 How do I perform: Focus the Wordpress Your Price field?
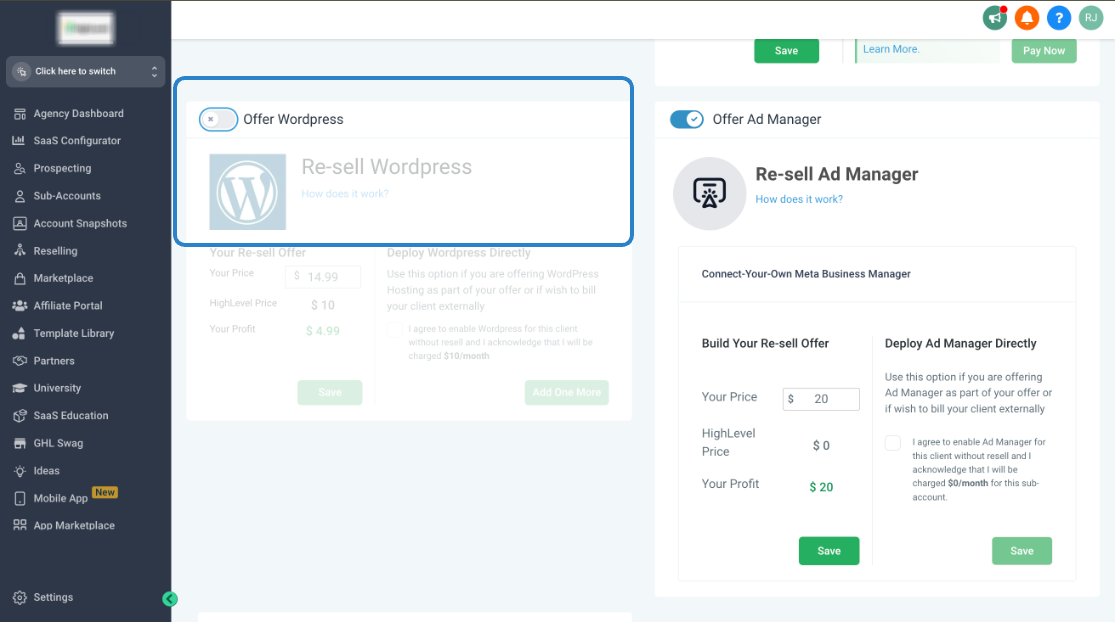[323, 277]
